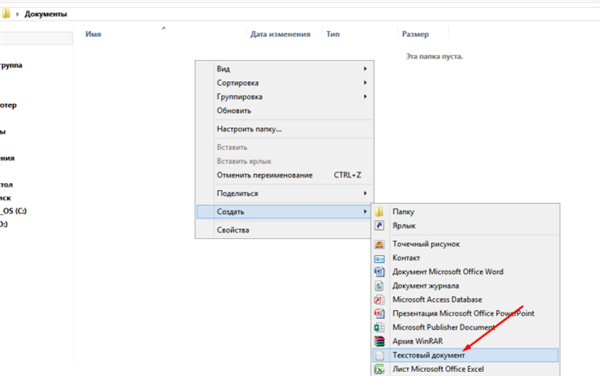
Task: Select Microsoft Publisher Document entry
Action: click(x=465, y=327)
